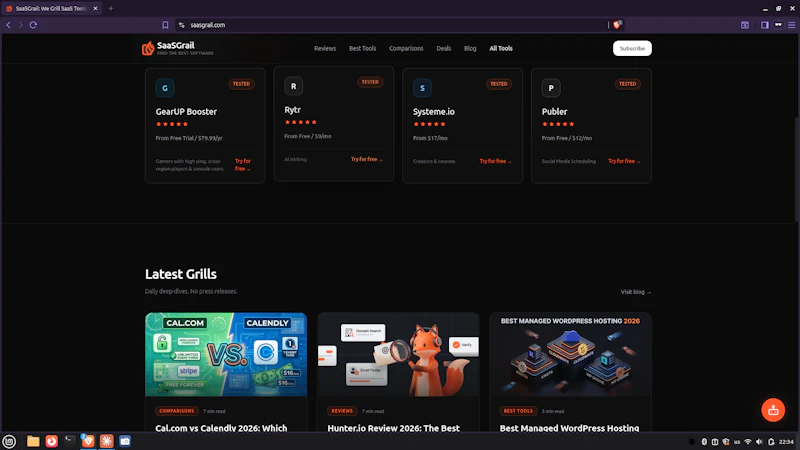This screenshot has width=800, height=450.
Task: Click the REVIEWS category badge
Action: pos(342,411)
